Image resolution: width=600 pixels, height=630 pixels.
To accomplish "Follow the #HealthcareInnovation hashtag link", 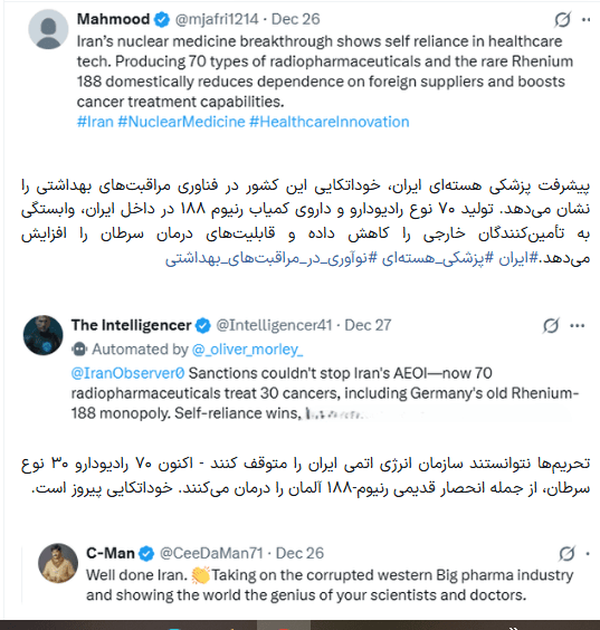I will [329, 122].
